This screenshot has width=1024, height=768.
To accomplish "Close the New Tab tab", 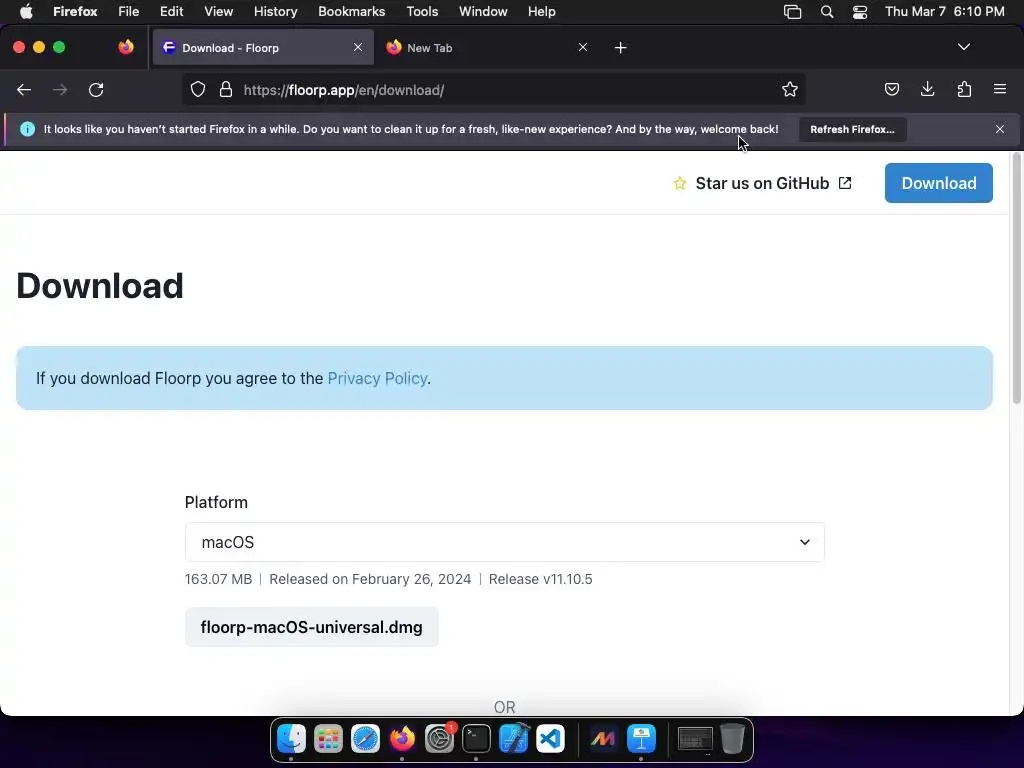I will pos(583,47).
